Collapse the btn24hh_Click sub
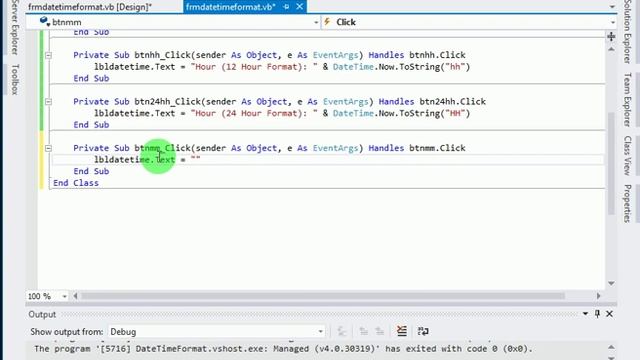Image resolution: width=640 pixels, height=360 pixels. [48, 102]
